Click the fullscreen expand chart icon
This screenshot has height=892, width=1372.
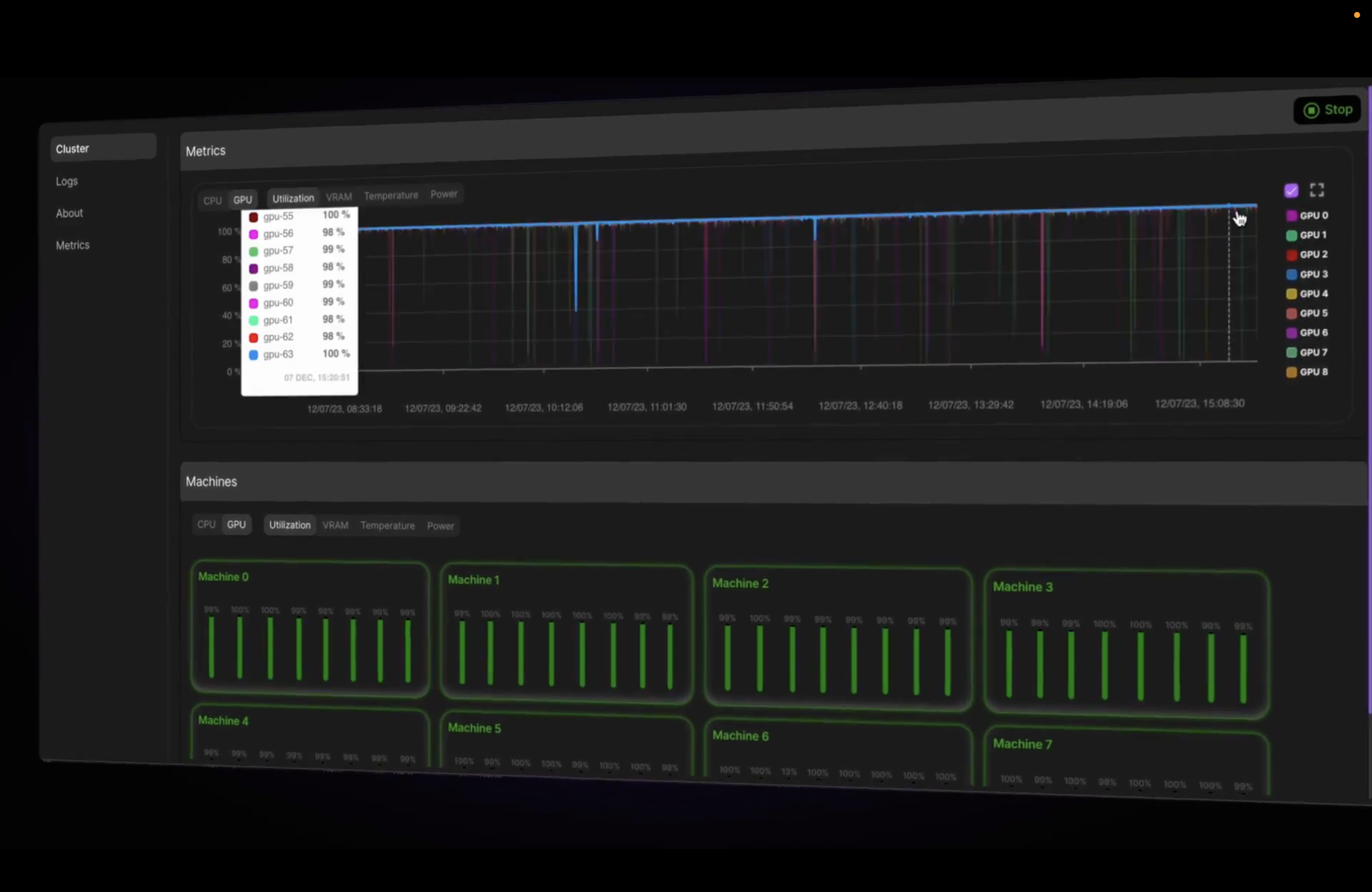click(x=1316, y=189)
